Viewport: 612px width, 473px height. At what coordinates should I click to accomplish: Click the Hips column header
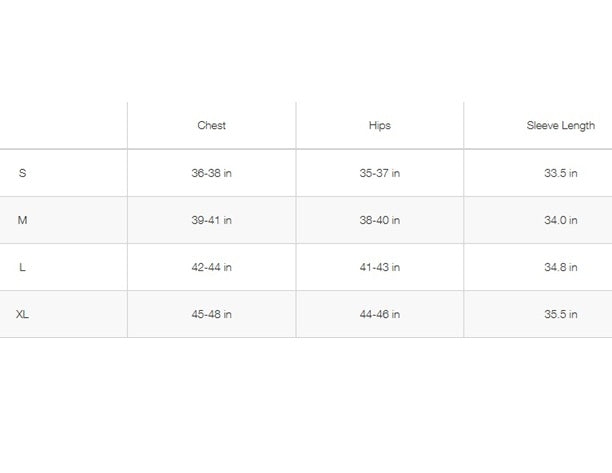coord(379,126)
